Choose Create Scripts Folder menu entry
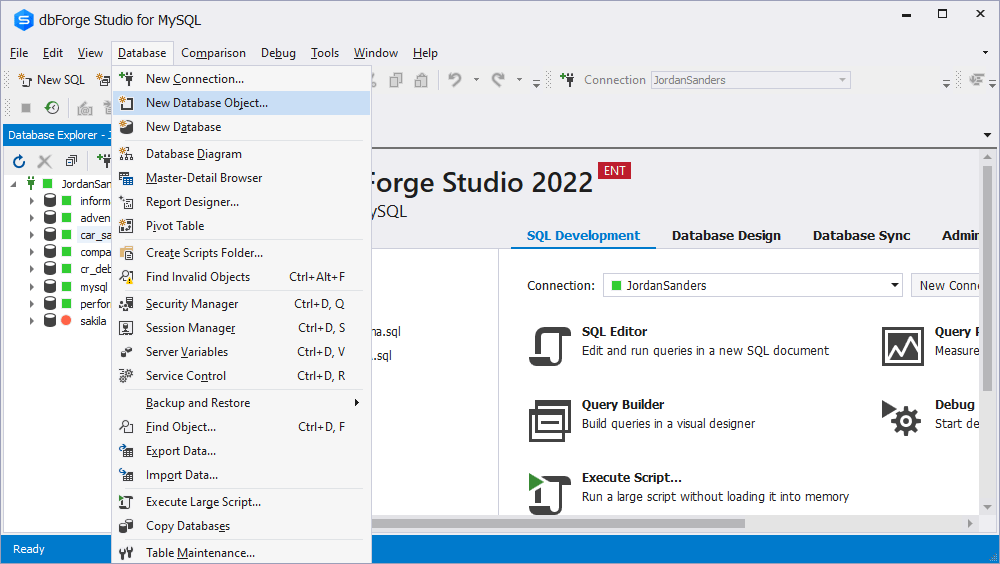This screenshot has width=1000, height=564. [x=241, y=253]
